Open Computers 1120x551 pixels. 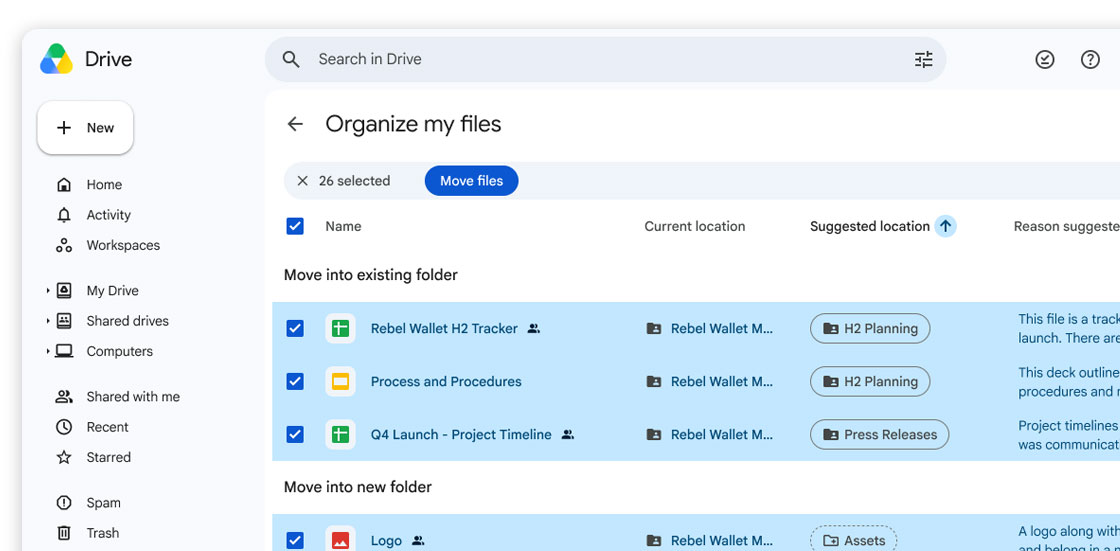[x=119, y=352]
